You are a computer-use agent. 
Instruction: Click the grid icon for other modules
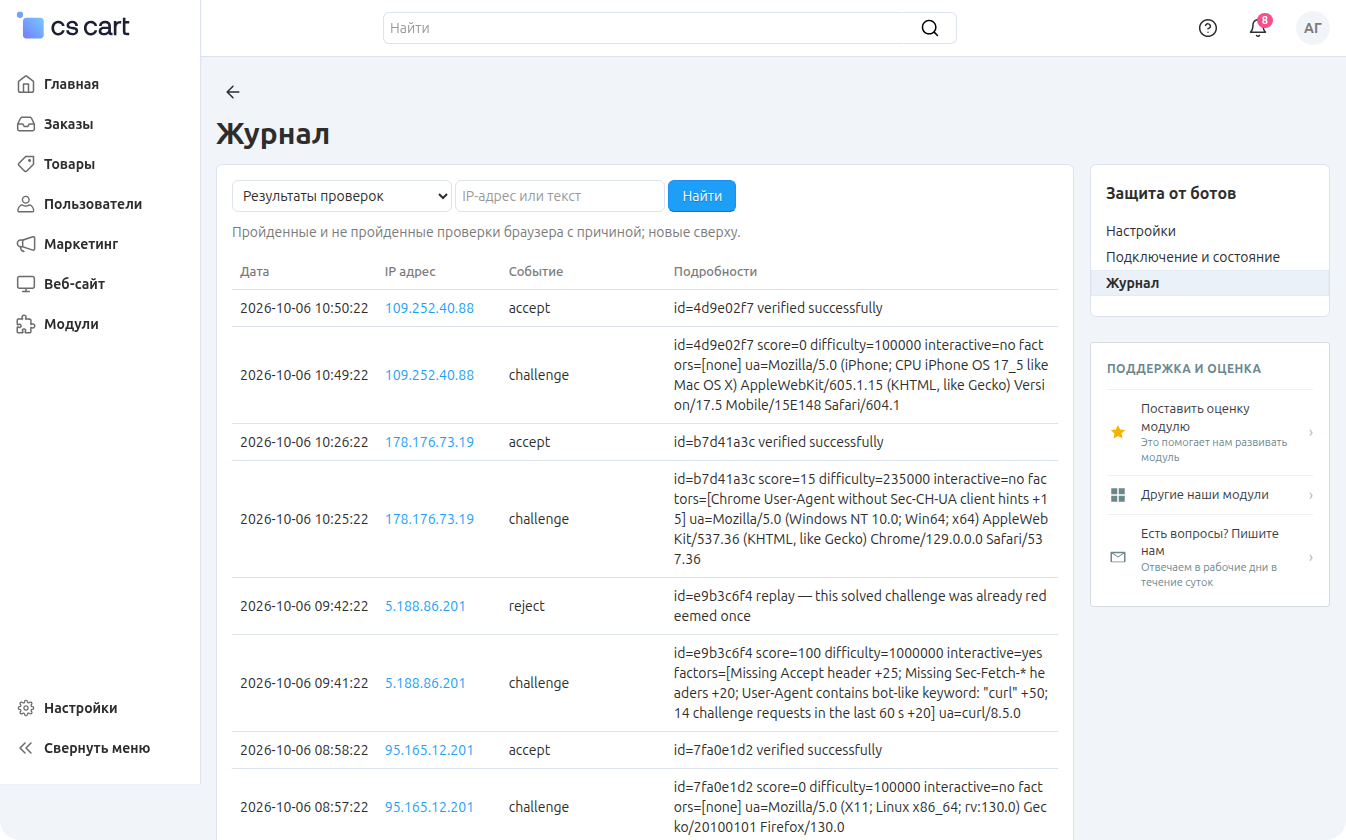coord(1118,495)
